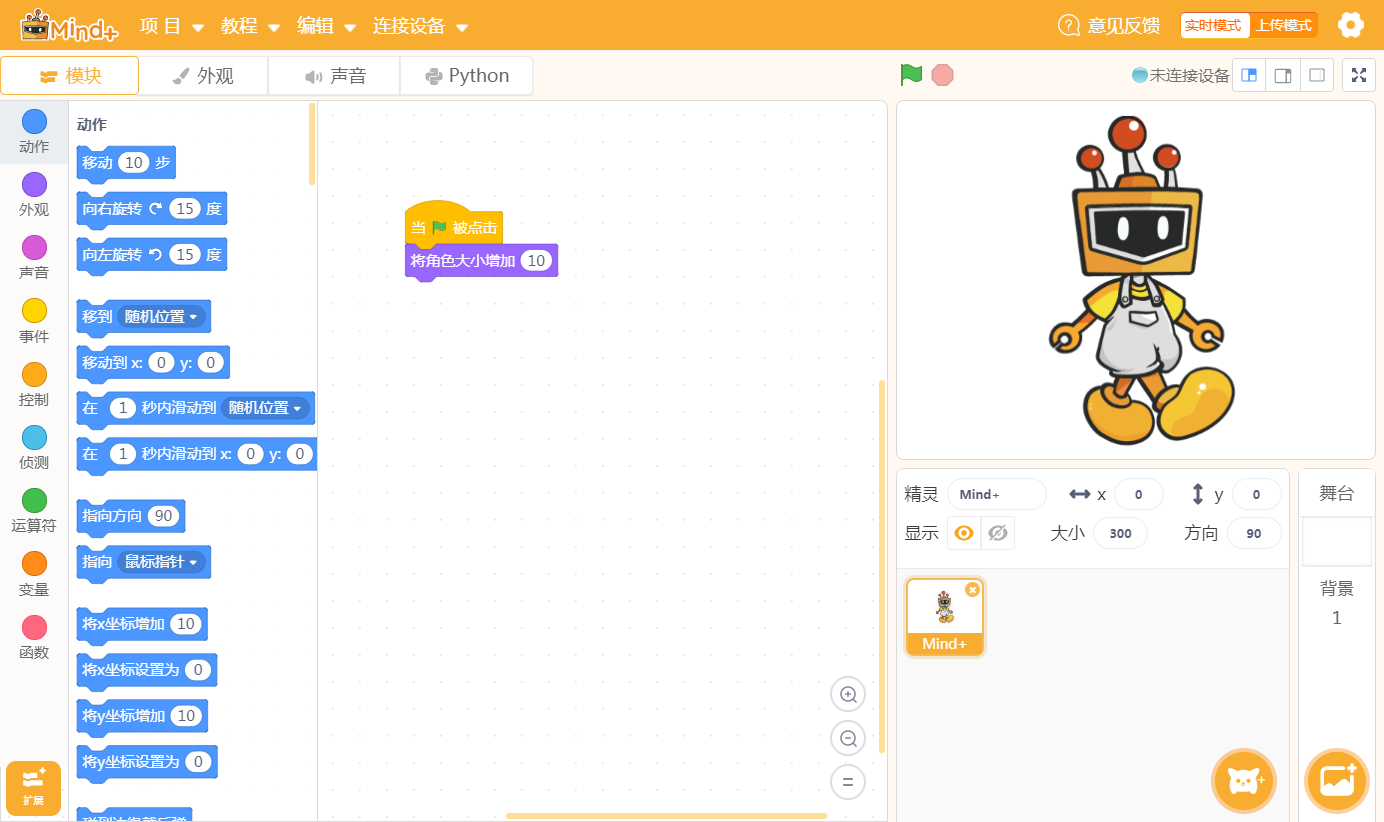
Task: Switch to 上传模式 upload mode
Action: [1283, 25]
